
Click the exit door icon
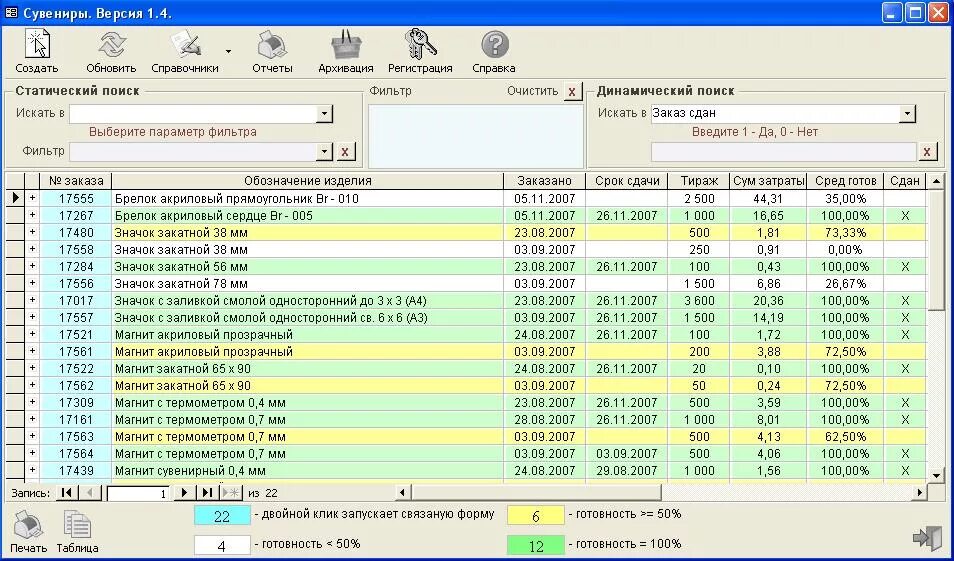(x=927, y=538)
